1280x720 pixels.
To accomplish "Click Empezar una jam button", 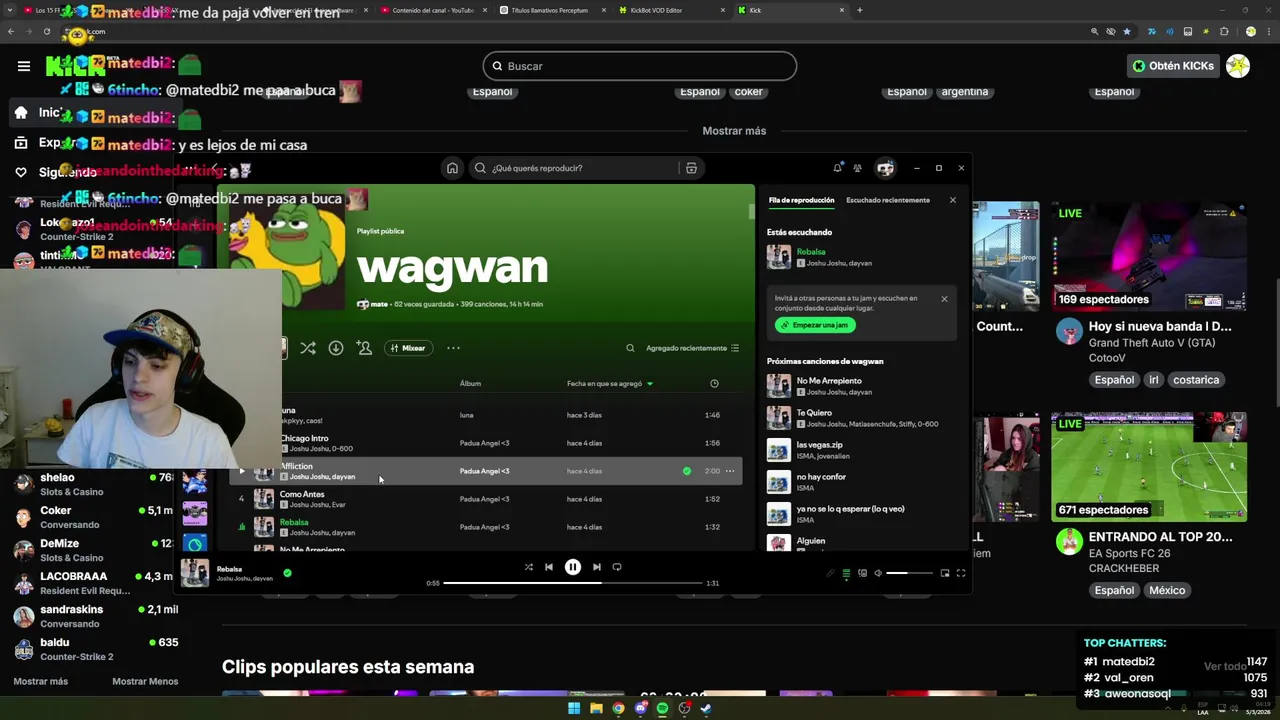I will [815, 325].
